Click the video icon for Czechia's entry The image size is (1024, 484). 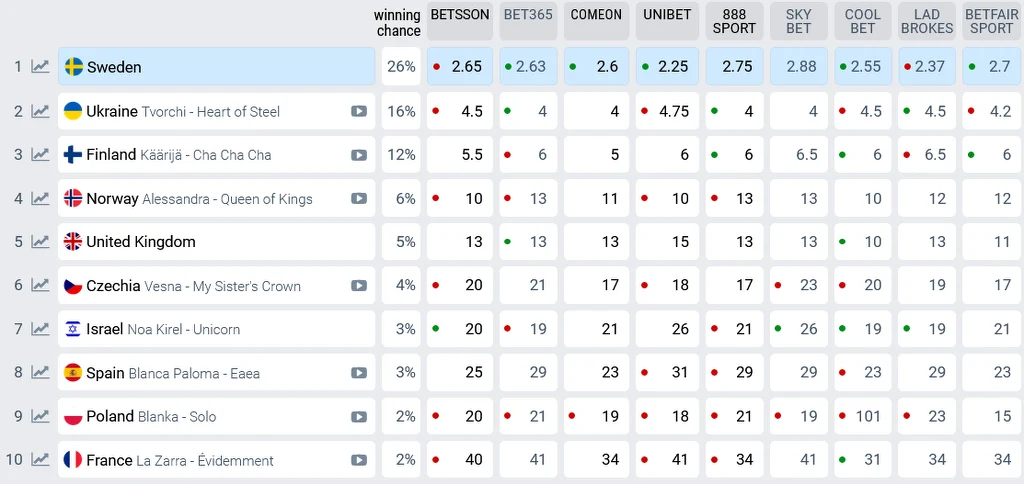(x=359, y=285)
